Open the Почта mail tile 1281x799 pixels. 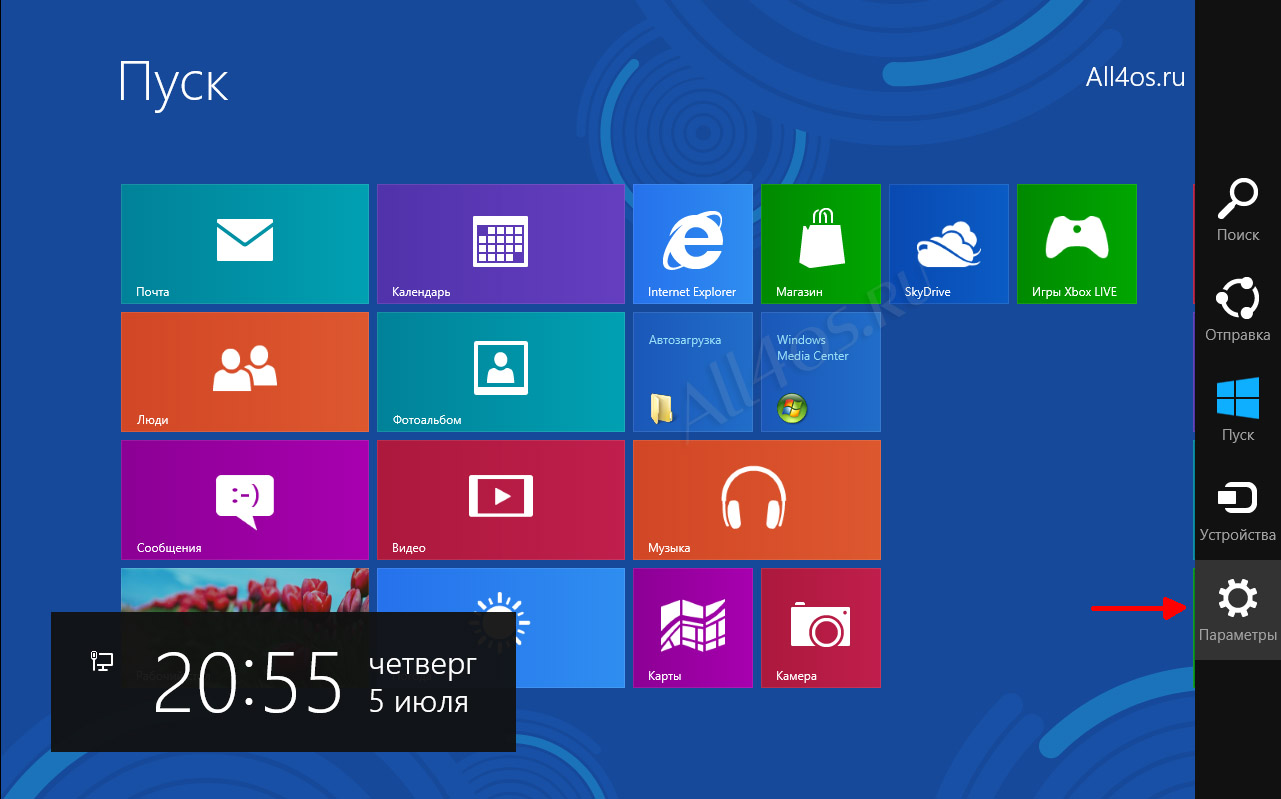pos(245,244)
